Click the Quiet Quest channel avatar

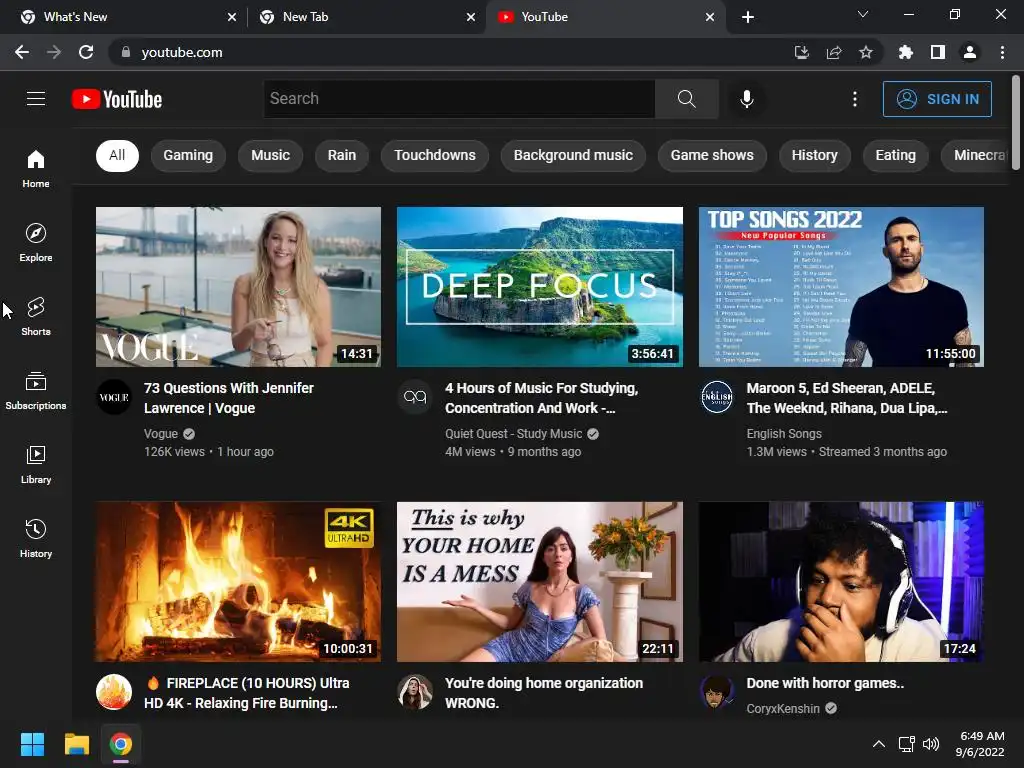pos(415,397)
